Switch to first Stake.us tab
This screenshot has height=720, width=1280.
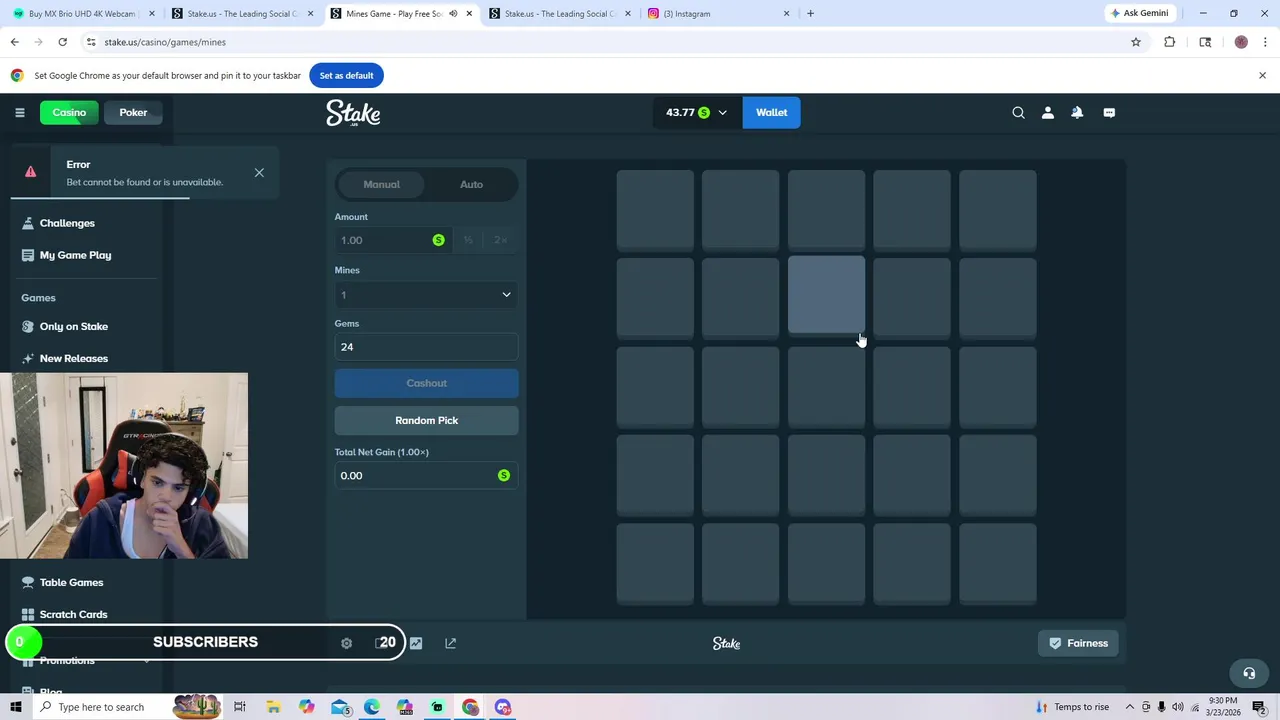[242, 13]
